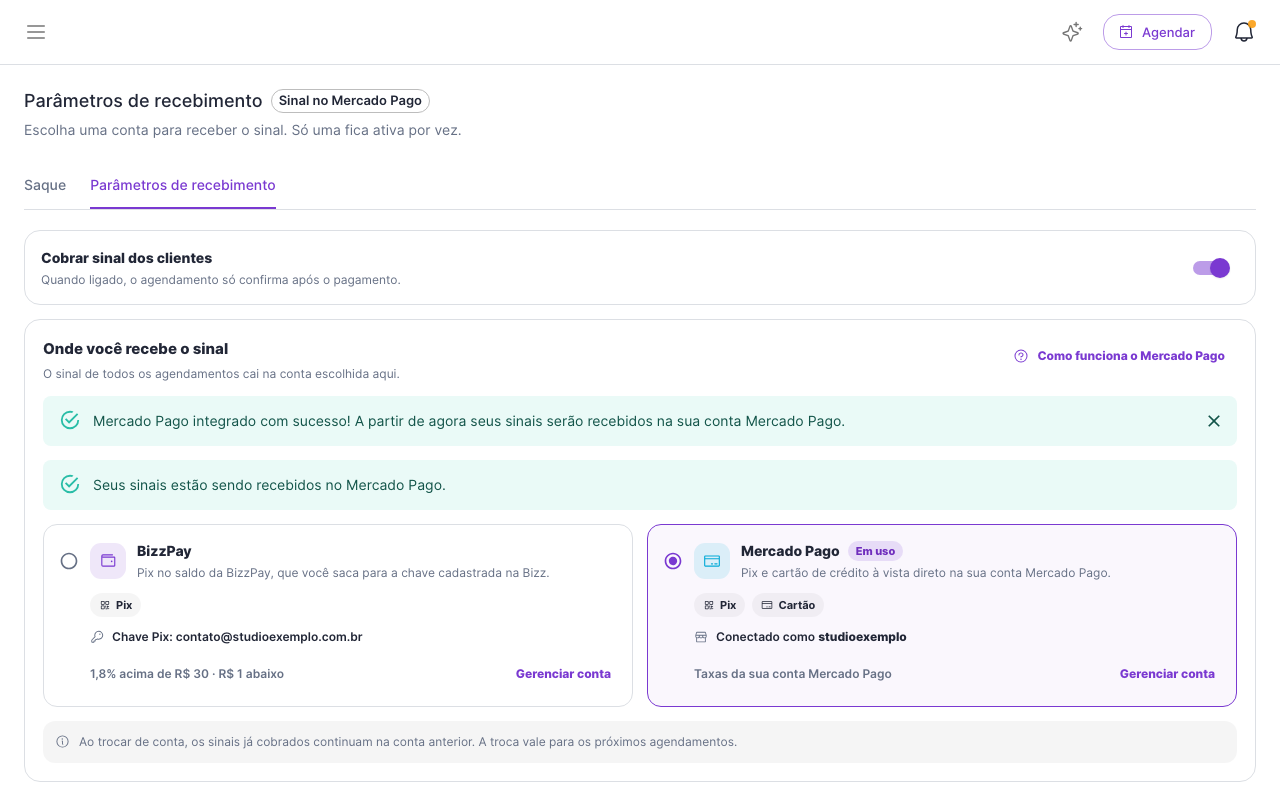Click the check icon in integration success banner

click(70, 421)
